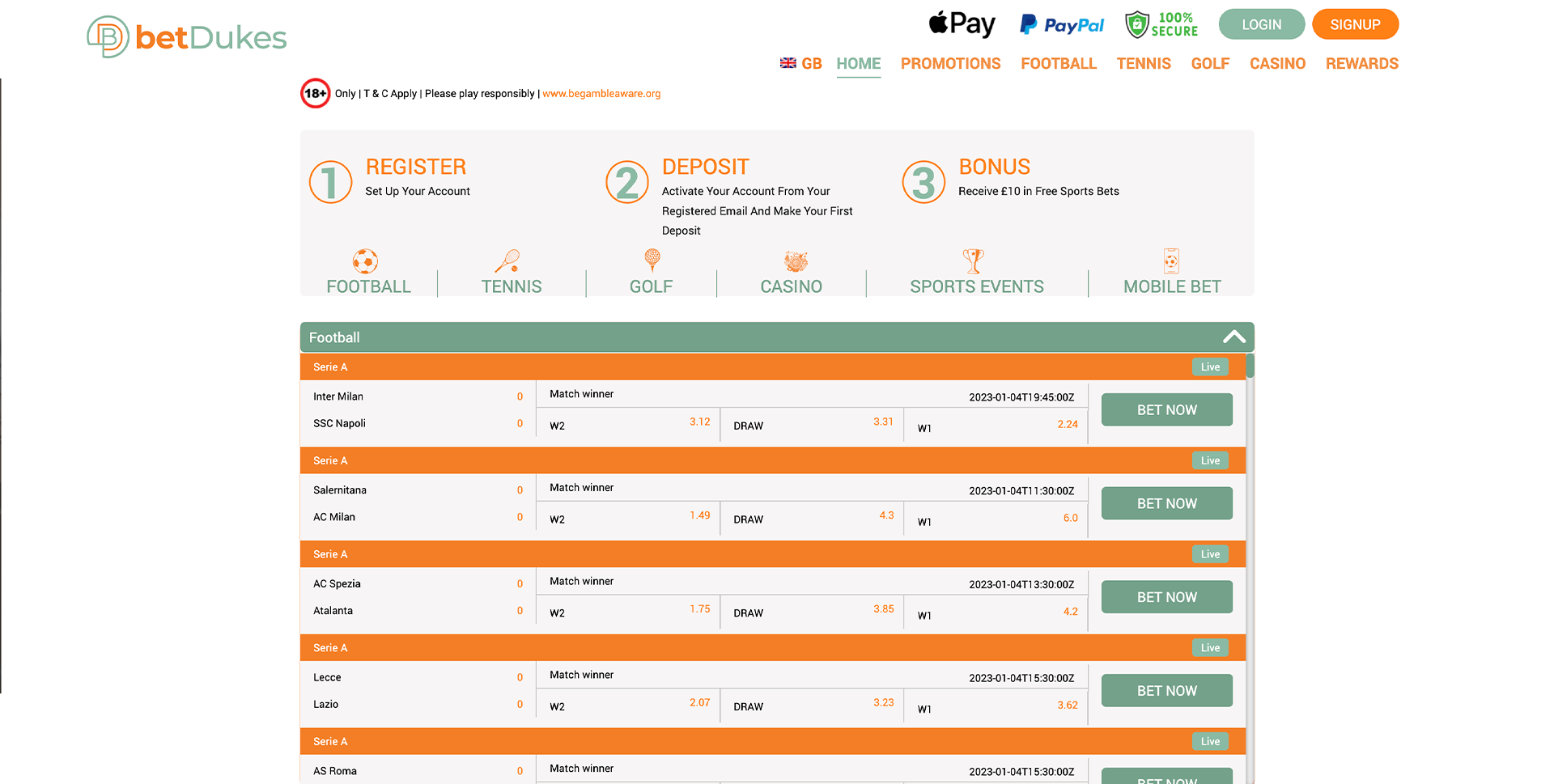This screenshot has width=1554, height=784.
Task: Click the Apple Pay icon
Action: click(x=962, y=24)
